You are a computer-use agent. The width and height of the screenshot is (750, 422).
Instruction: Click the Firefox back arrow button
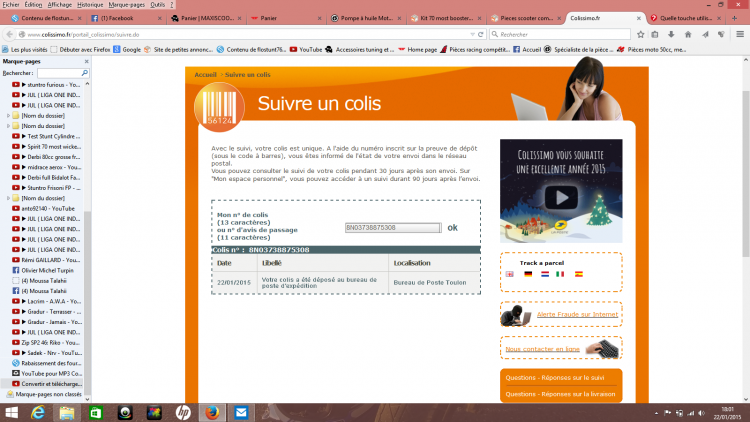[x=10, y=34]
